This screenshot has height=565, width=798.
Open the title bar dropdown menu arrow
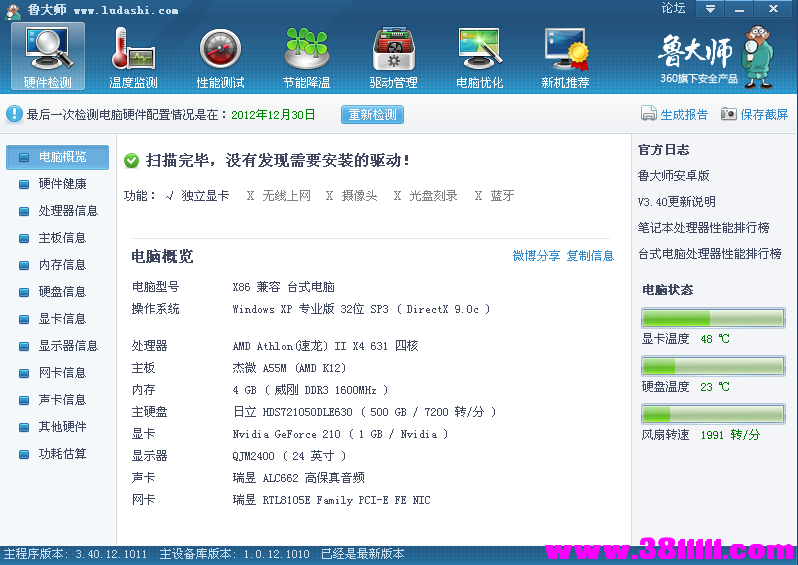(710, 9)
